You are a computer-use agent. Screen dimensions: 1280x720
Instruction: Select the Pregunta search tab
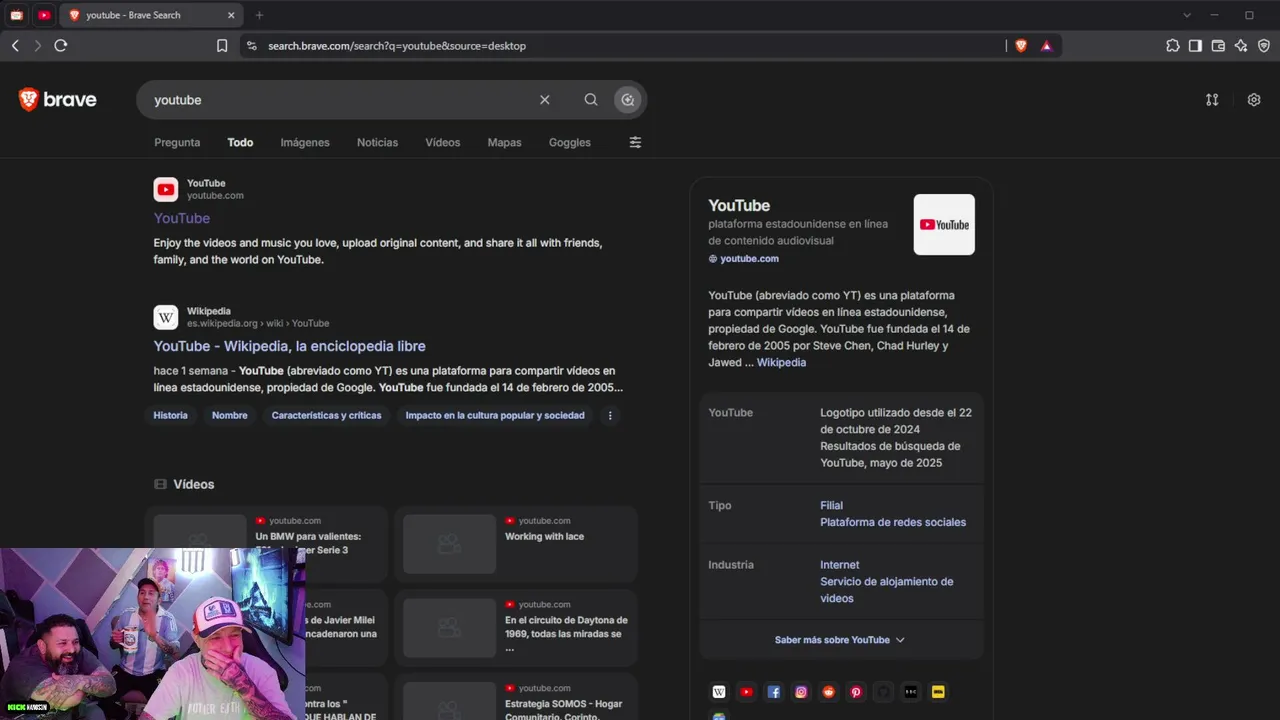(177, 142)
